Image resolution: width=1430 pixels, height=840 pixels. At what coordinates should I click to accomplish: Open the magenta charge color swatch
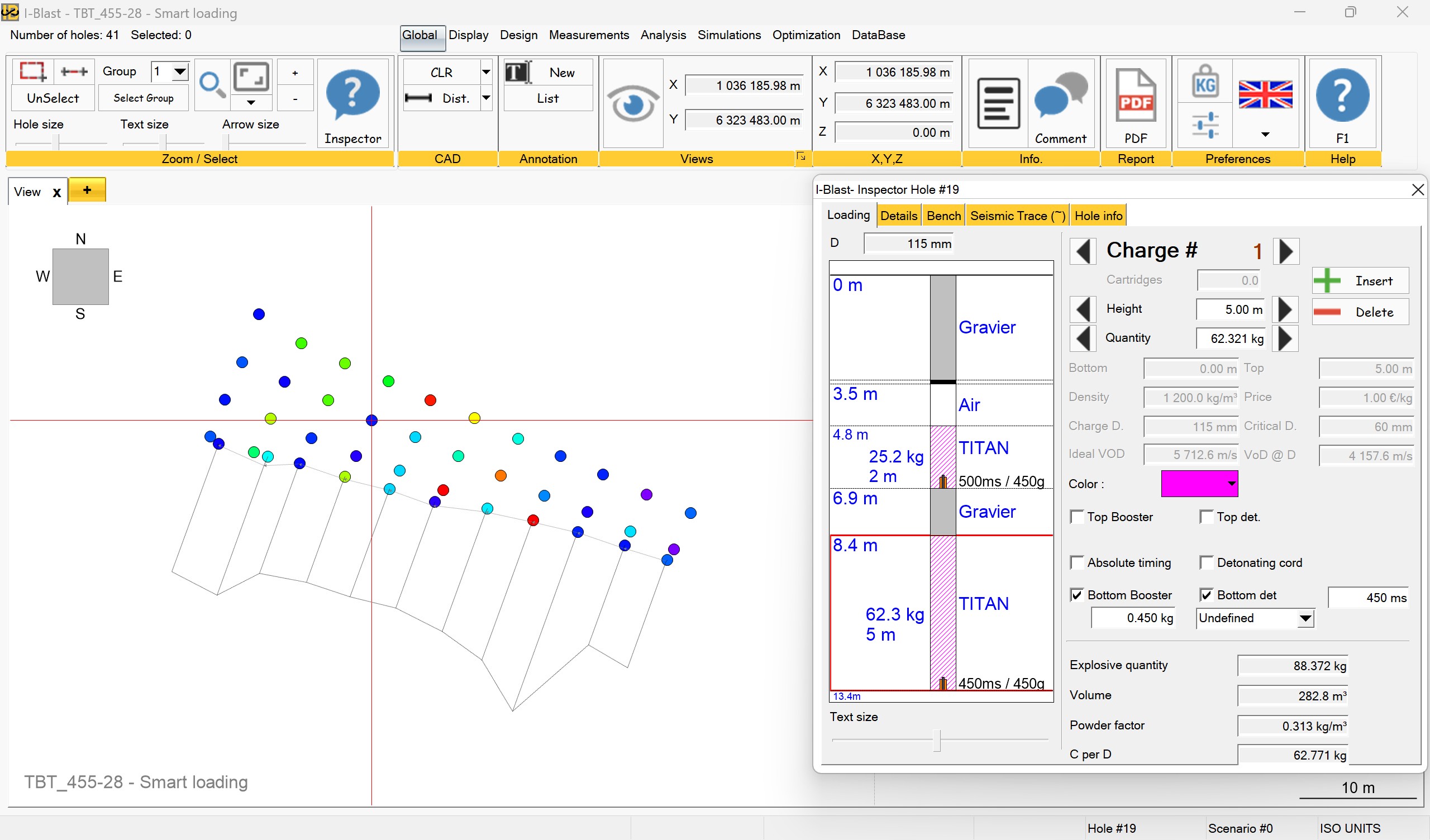pyautogui.click(x=1199, y=484)
